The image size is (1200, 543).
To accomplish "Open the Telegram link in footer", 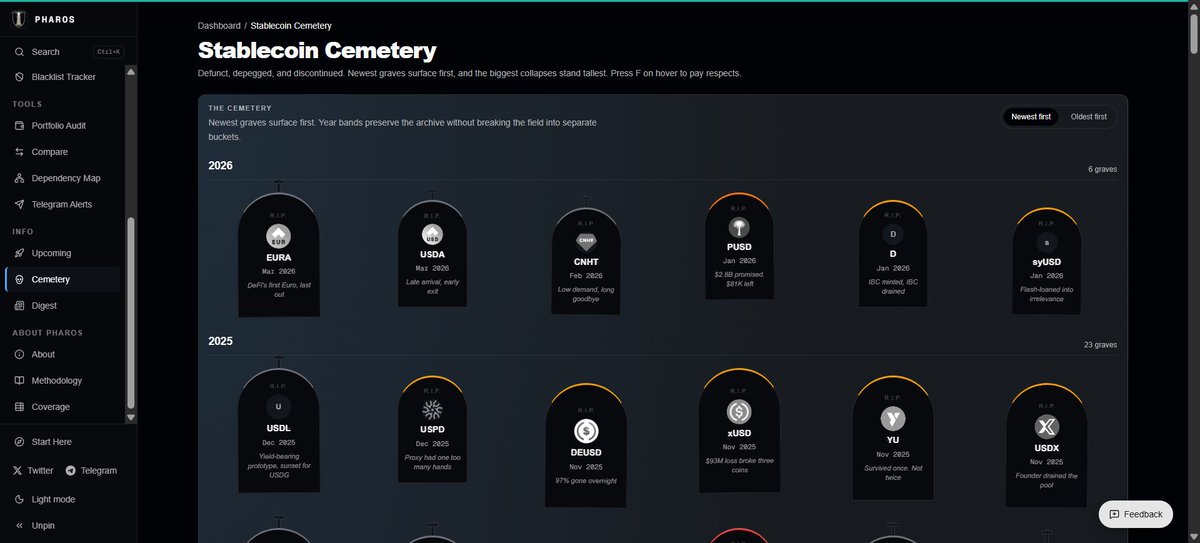I will (91, 471).
